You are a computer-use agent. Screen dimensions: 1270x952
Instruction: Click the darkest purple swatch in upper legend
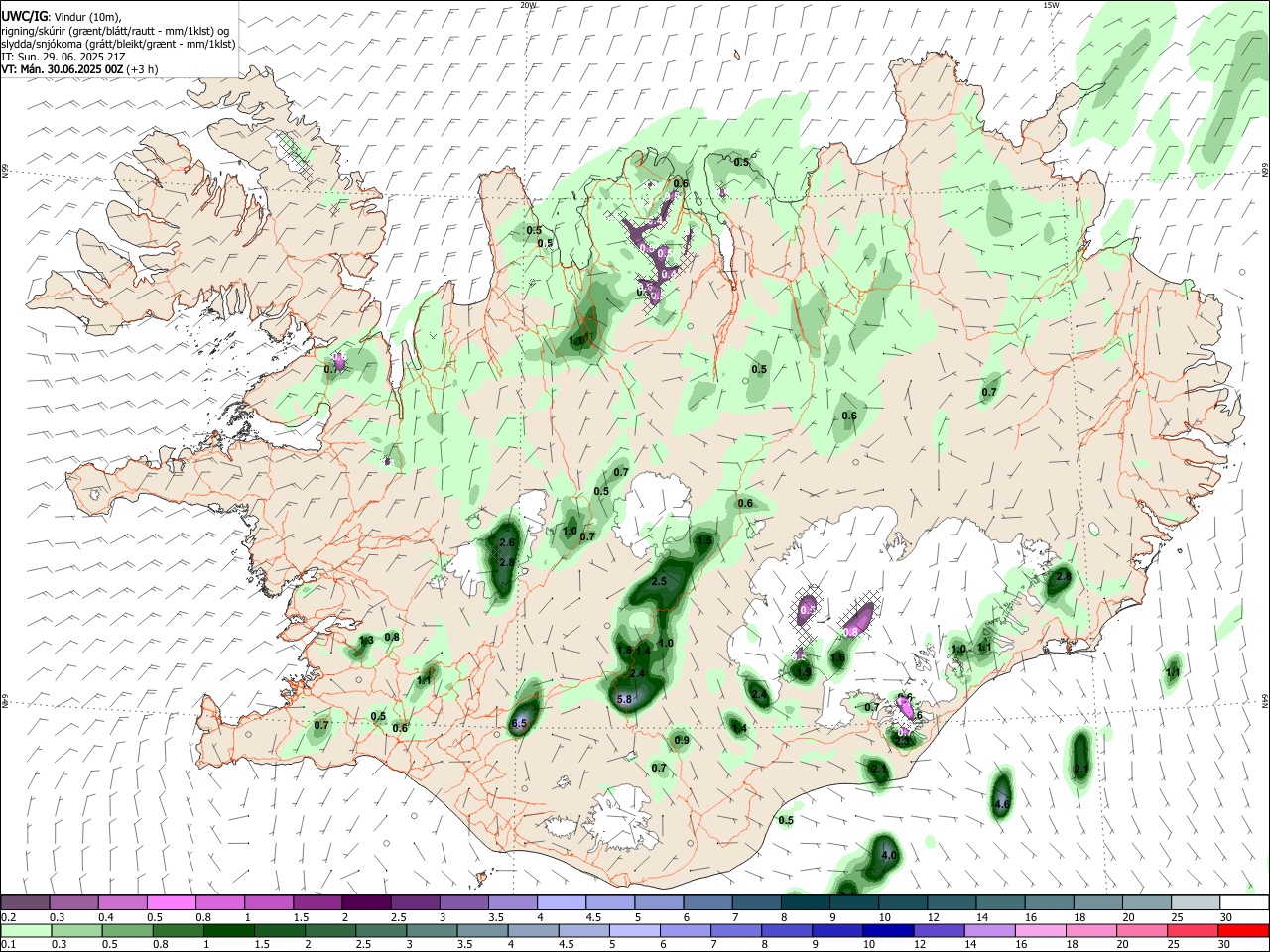(366, 902)
